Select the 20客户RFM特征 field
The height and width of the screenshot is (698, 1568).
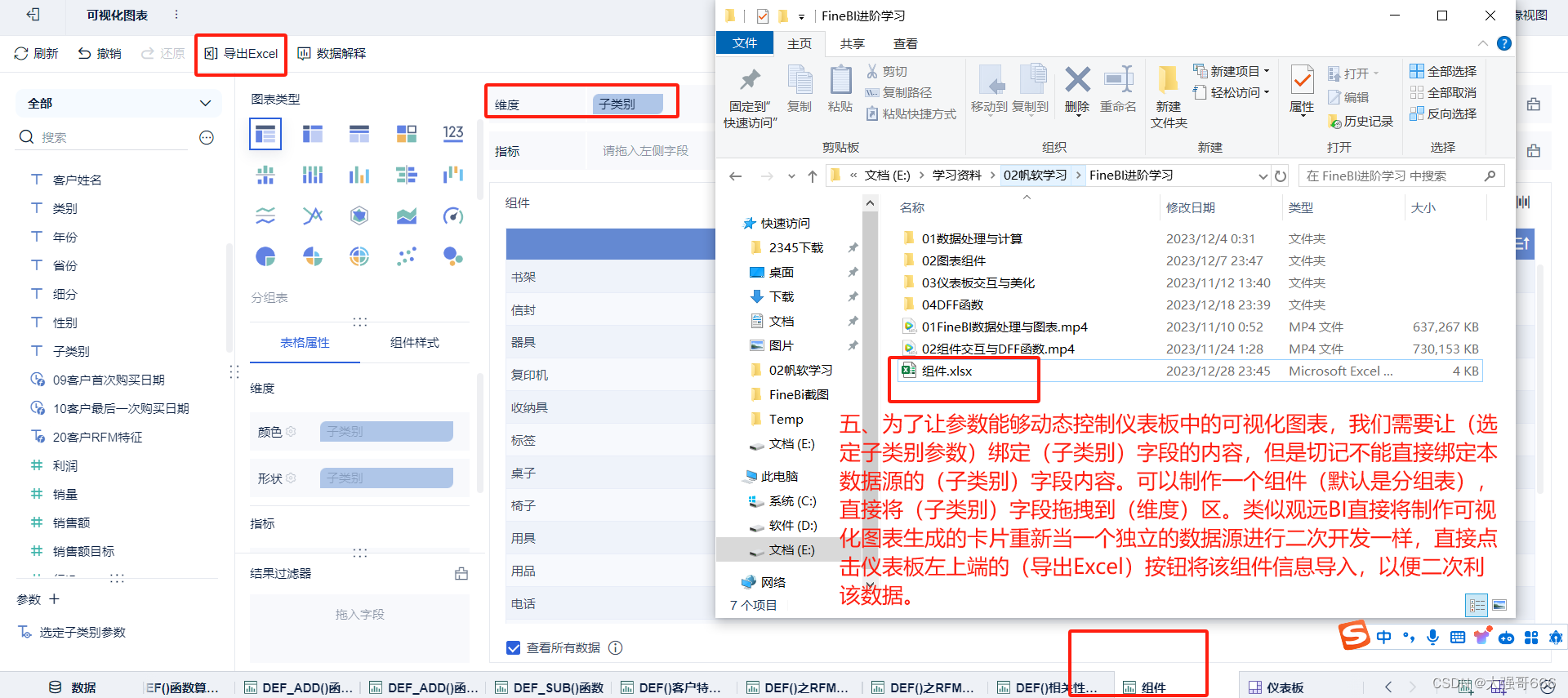97,437
